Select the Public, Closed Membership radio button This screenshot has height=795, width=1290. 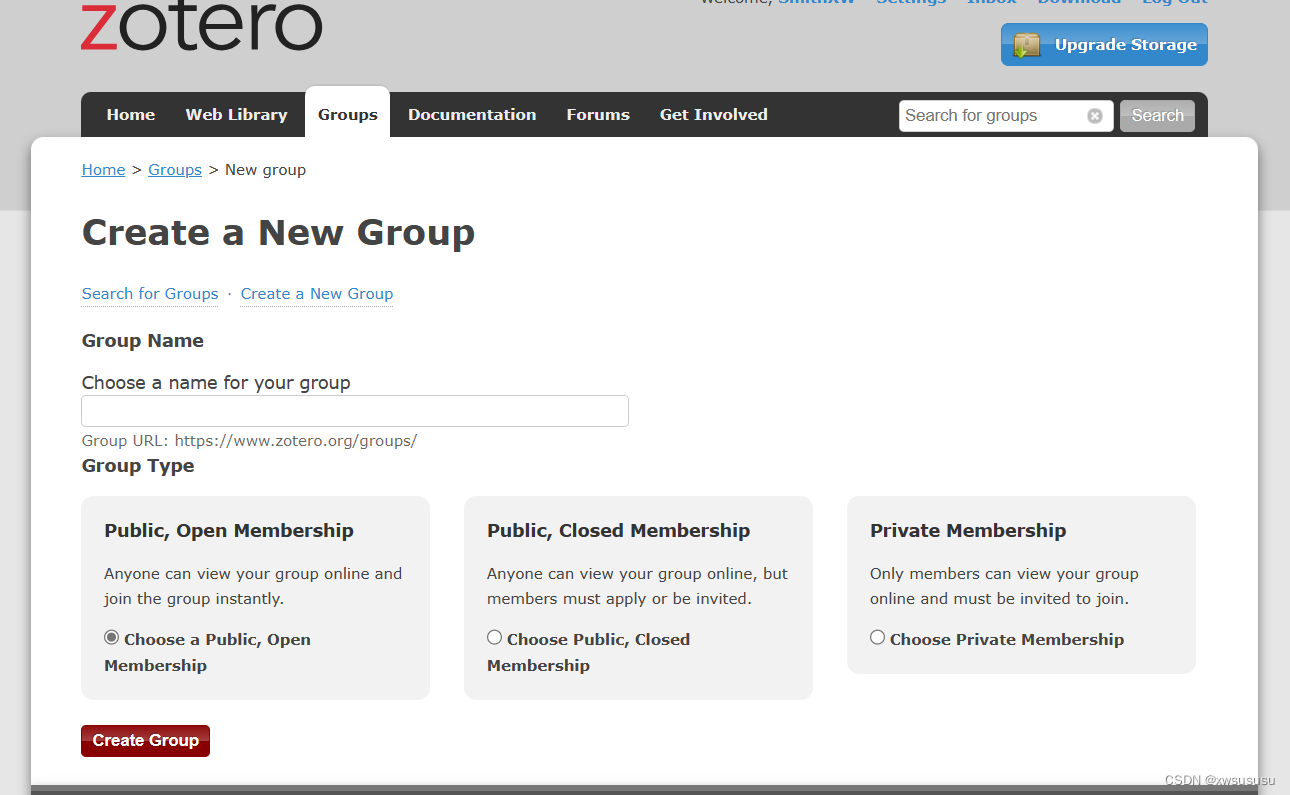[495, 638]
